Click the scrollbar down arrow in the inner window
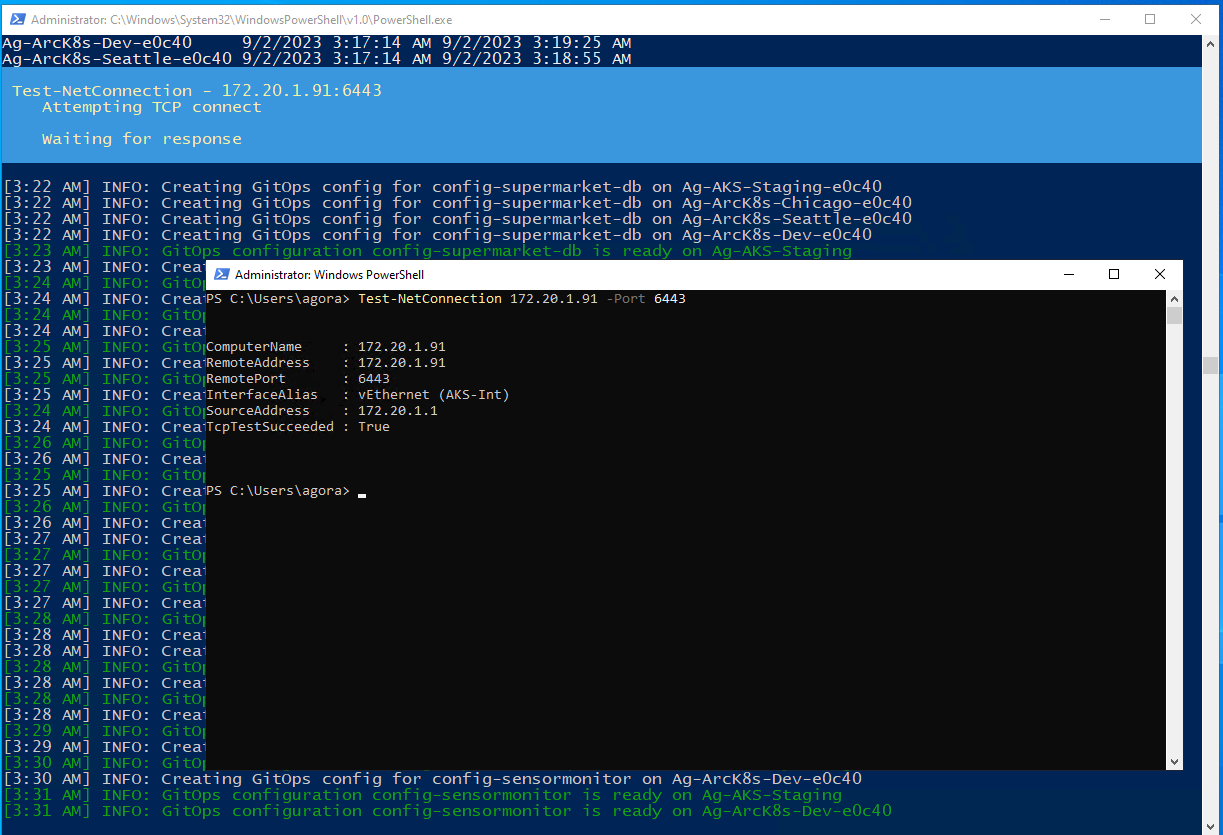Screen dimensions: 1223x835 [x=1174, y=761]
